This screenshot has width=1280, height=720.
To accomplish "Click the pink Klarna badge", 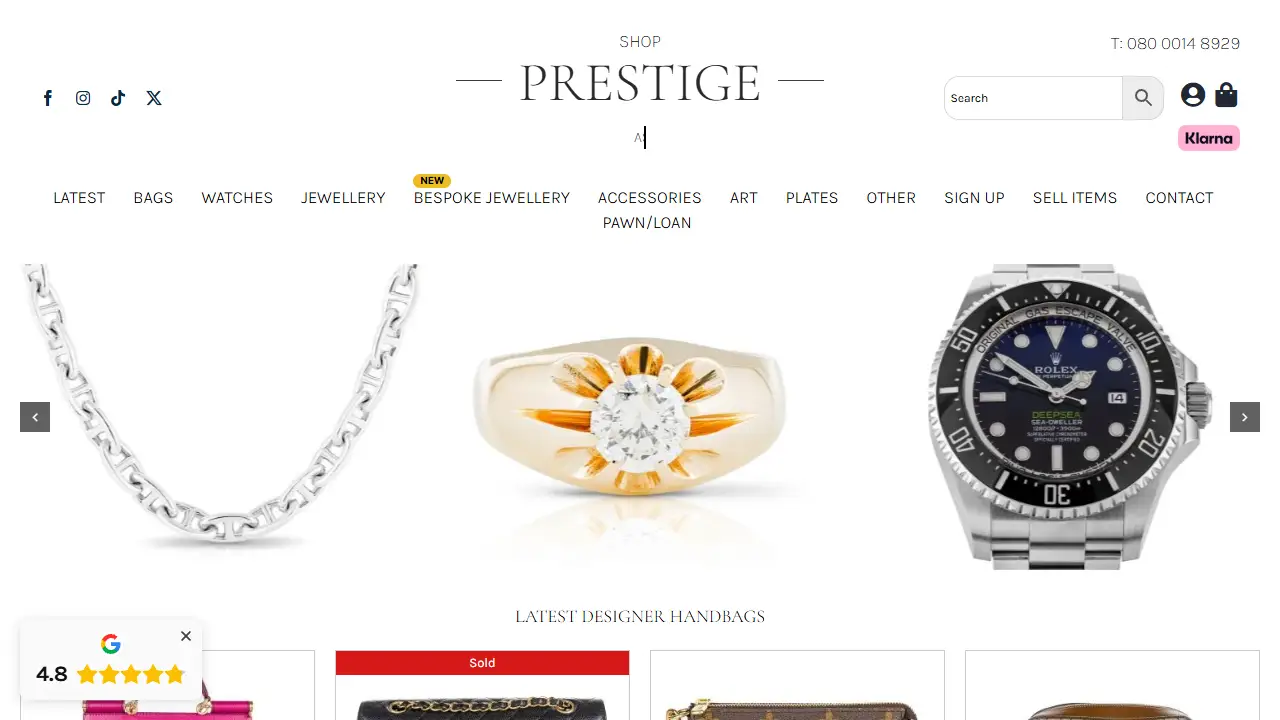I will pyautogui.click(x=1209, y=138).
